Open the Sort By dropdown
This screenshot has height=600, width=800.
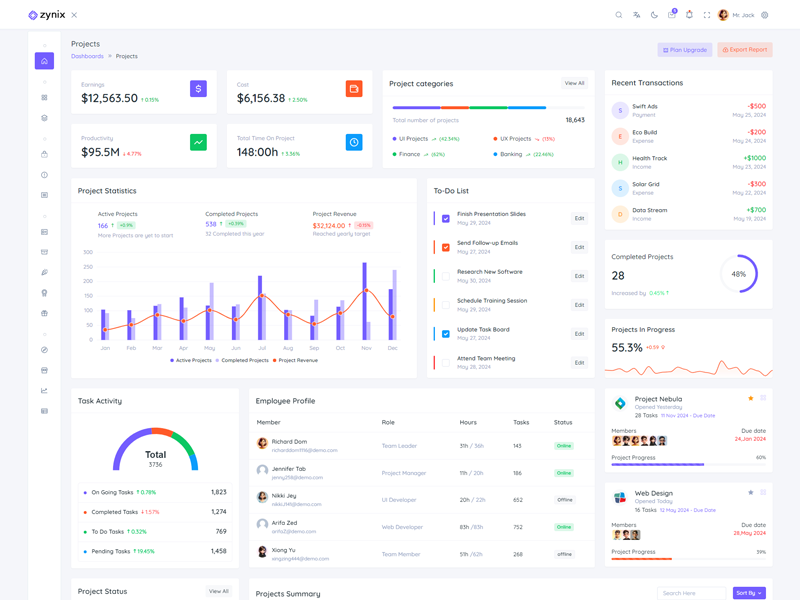pyautogui.click(x=749, y=593)
